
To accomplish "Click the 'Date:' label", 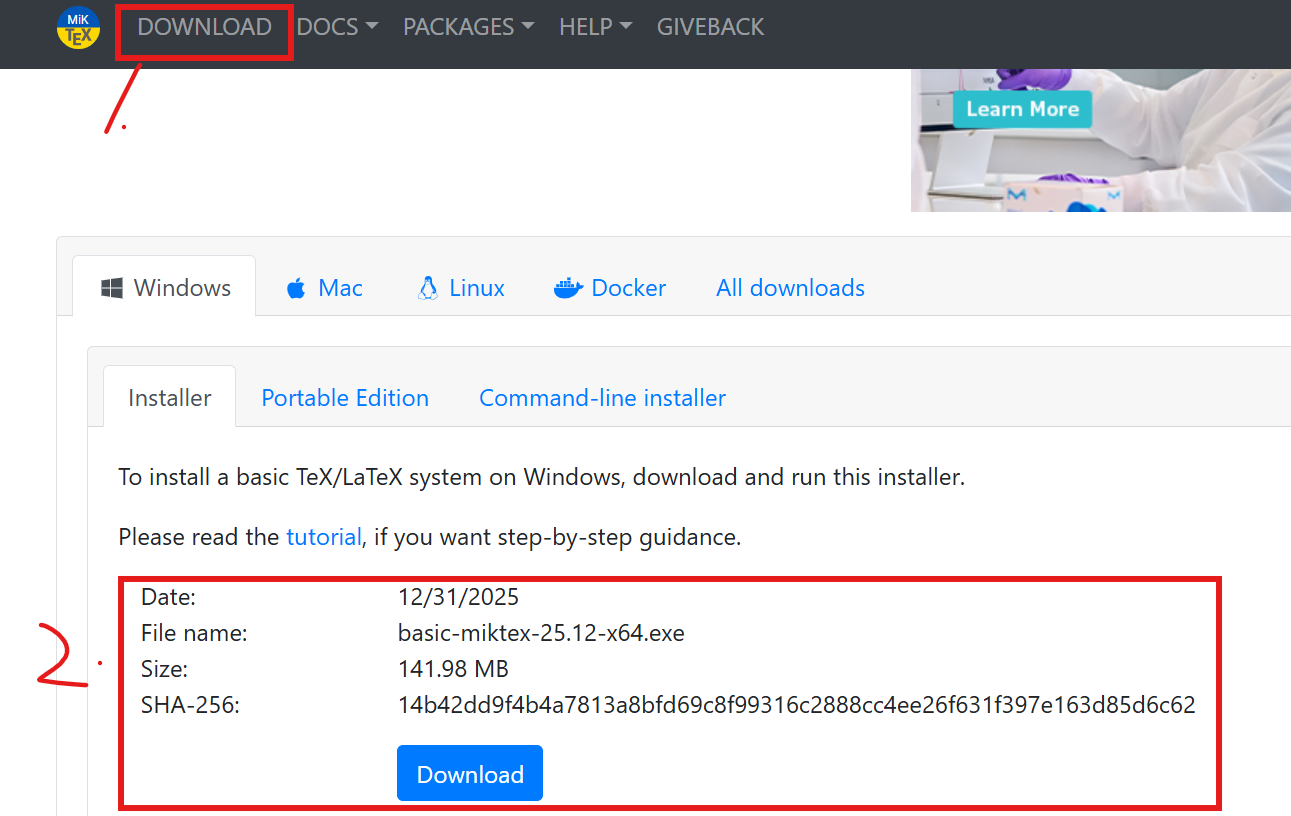I will [168, 597].
